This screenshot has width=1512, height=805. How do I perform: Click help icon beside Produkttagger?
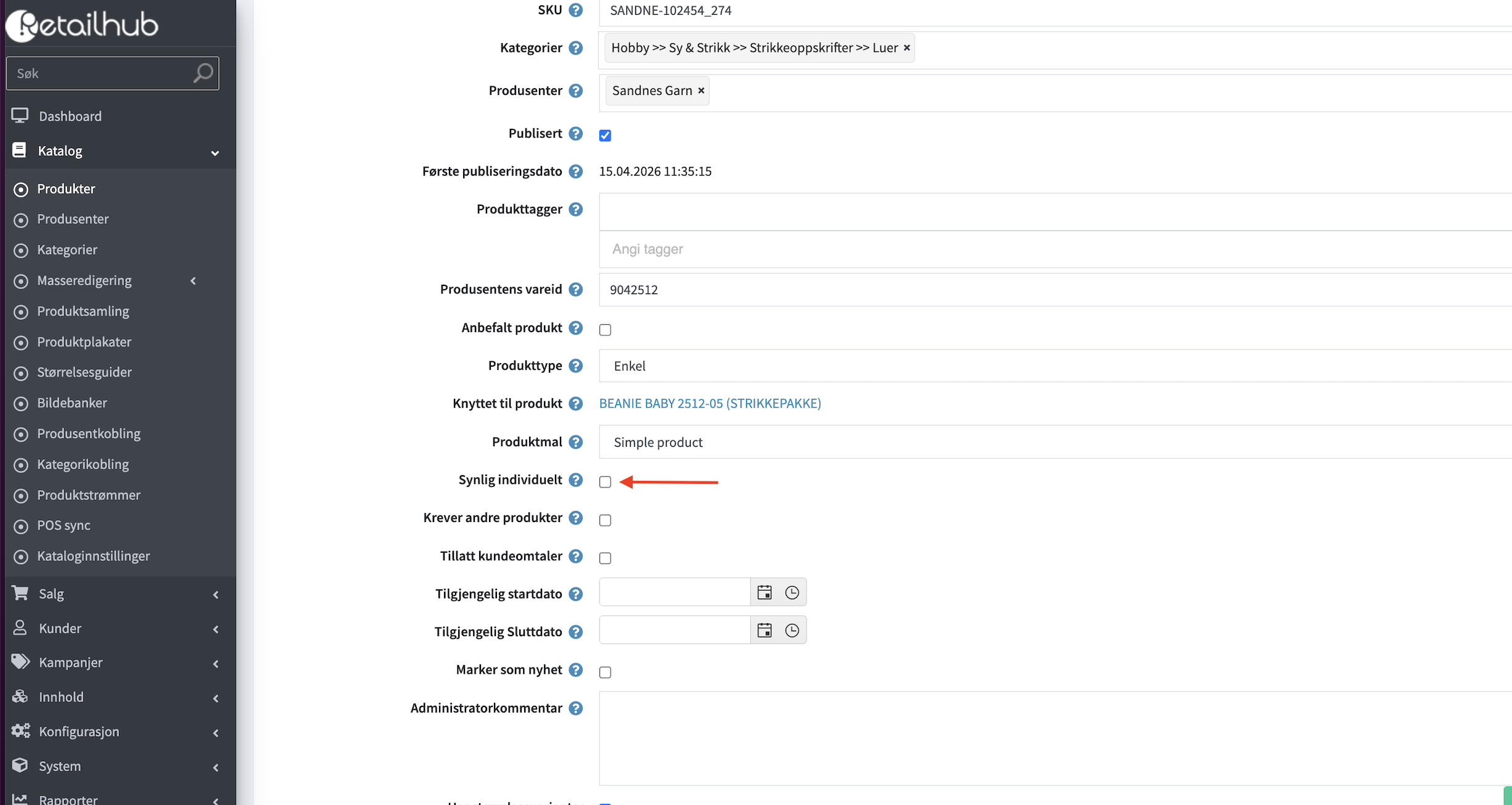[575, 210]
